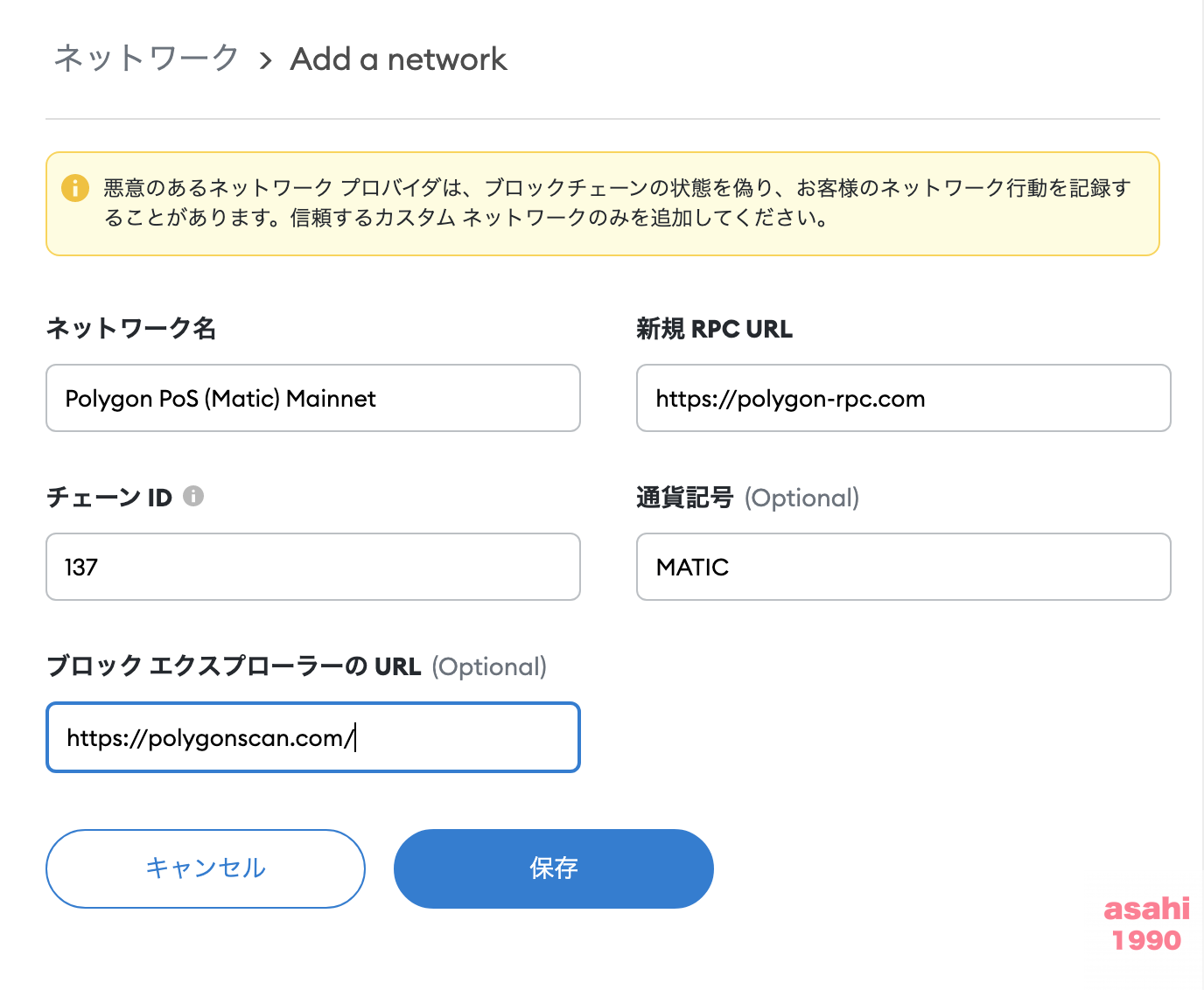
Task: Click the チェーン ID label text
Action: [109, 497]
